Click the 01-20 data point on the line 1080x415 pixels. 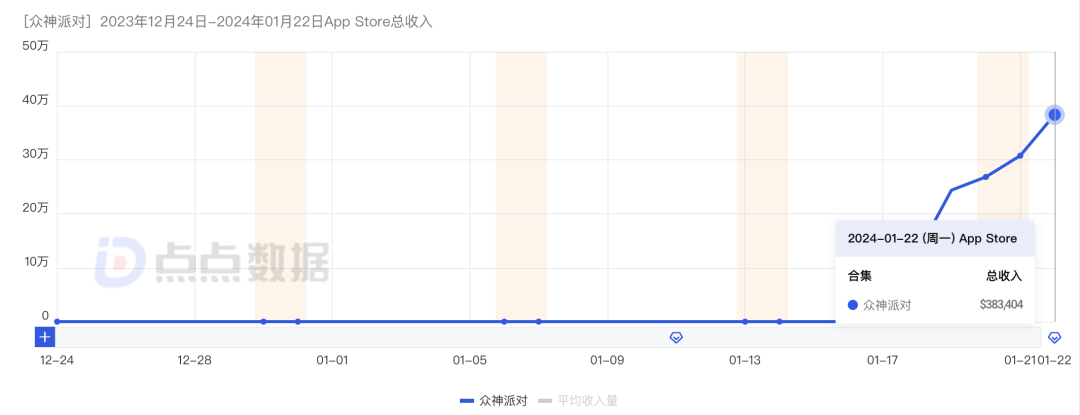tap(986, 177)
